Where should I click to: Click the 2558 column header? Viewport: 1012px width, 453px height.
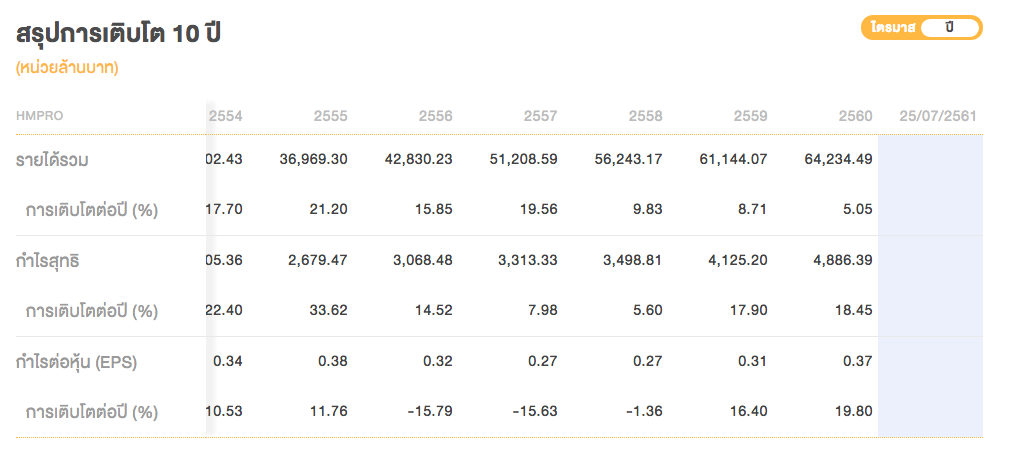645,116
